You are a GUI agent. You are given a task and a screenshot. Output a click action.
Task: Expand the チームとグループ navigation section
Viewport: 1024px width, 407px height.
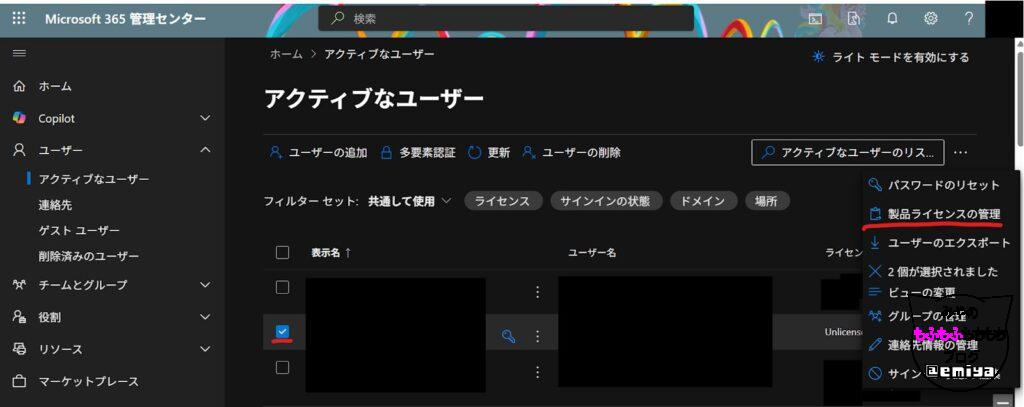205,285
